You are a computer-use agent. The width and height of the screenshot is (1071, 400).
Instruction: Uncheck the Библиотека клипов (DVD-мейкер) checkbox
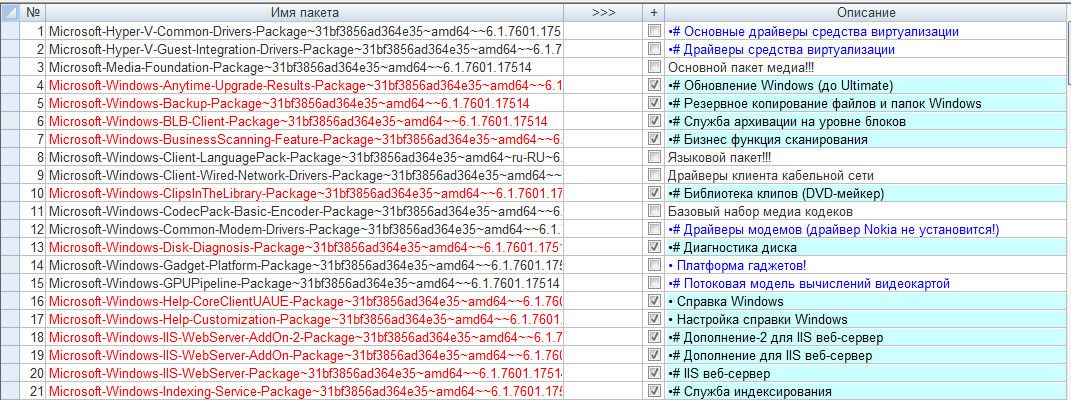coord(654,193)
